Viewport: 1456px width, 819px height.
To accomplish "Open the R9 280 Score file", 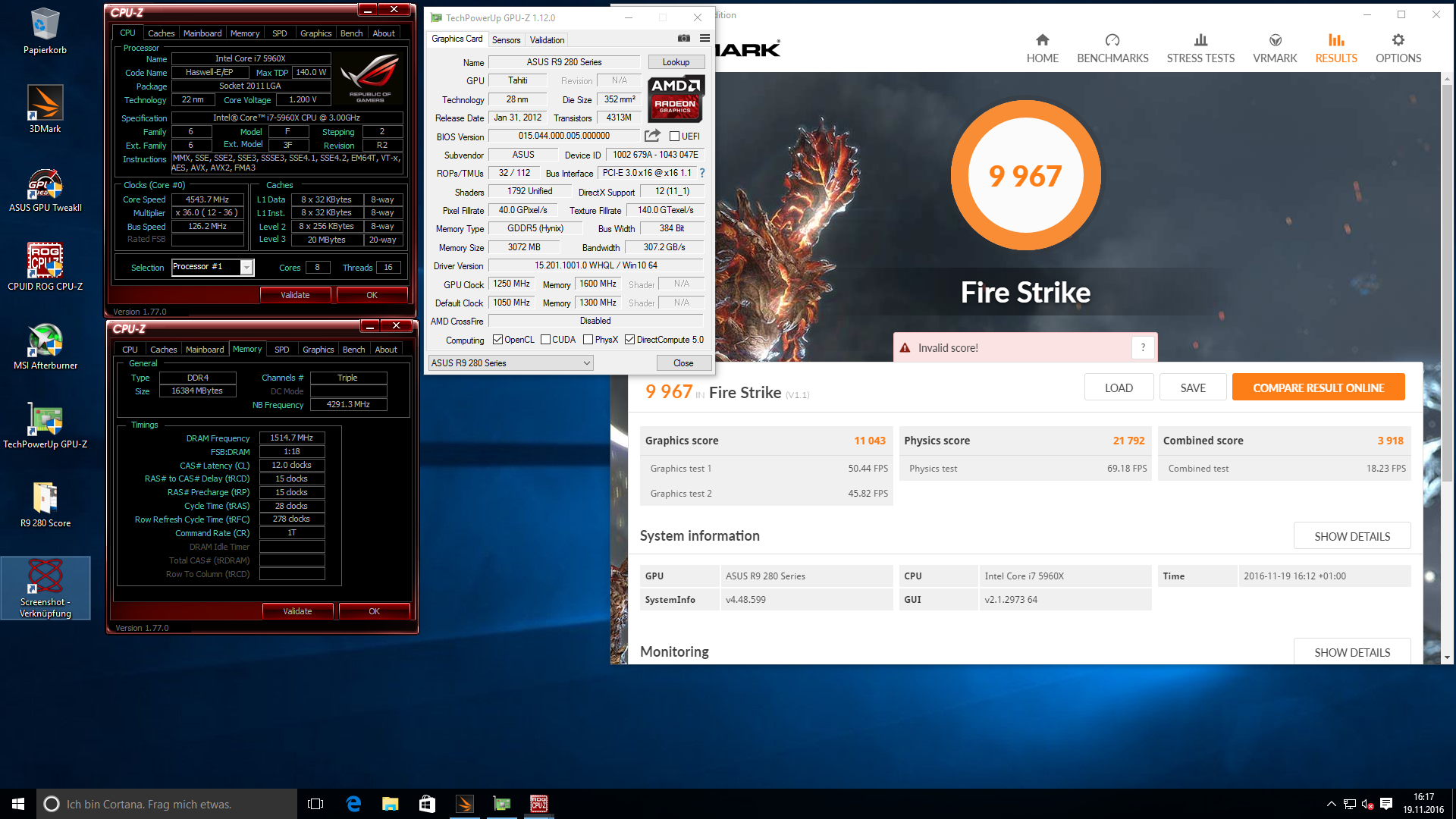I will click(x=45, y=504).
